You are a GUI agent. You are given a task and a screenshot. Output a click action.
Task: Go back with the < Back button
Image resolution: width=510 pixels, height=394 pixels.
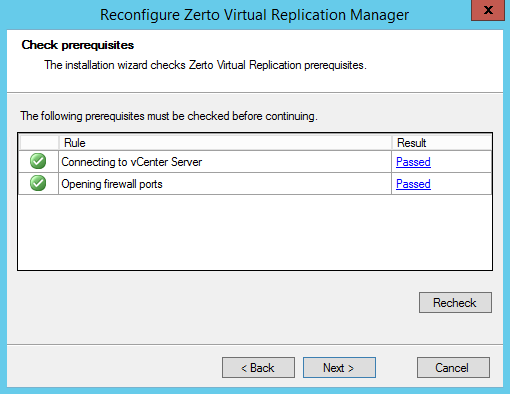pos(258,368)
